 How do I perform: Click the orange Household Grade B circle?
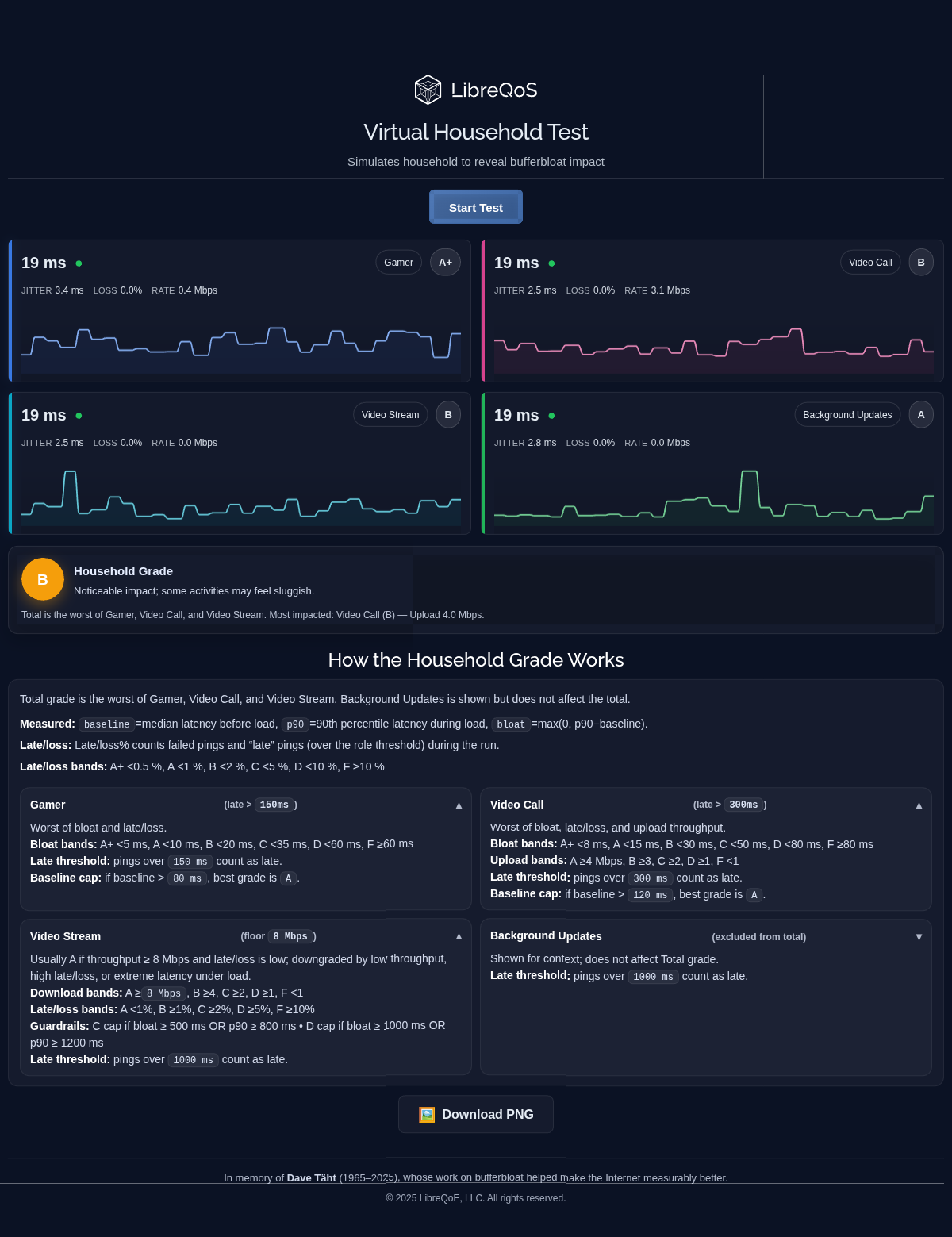(43, 579)
